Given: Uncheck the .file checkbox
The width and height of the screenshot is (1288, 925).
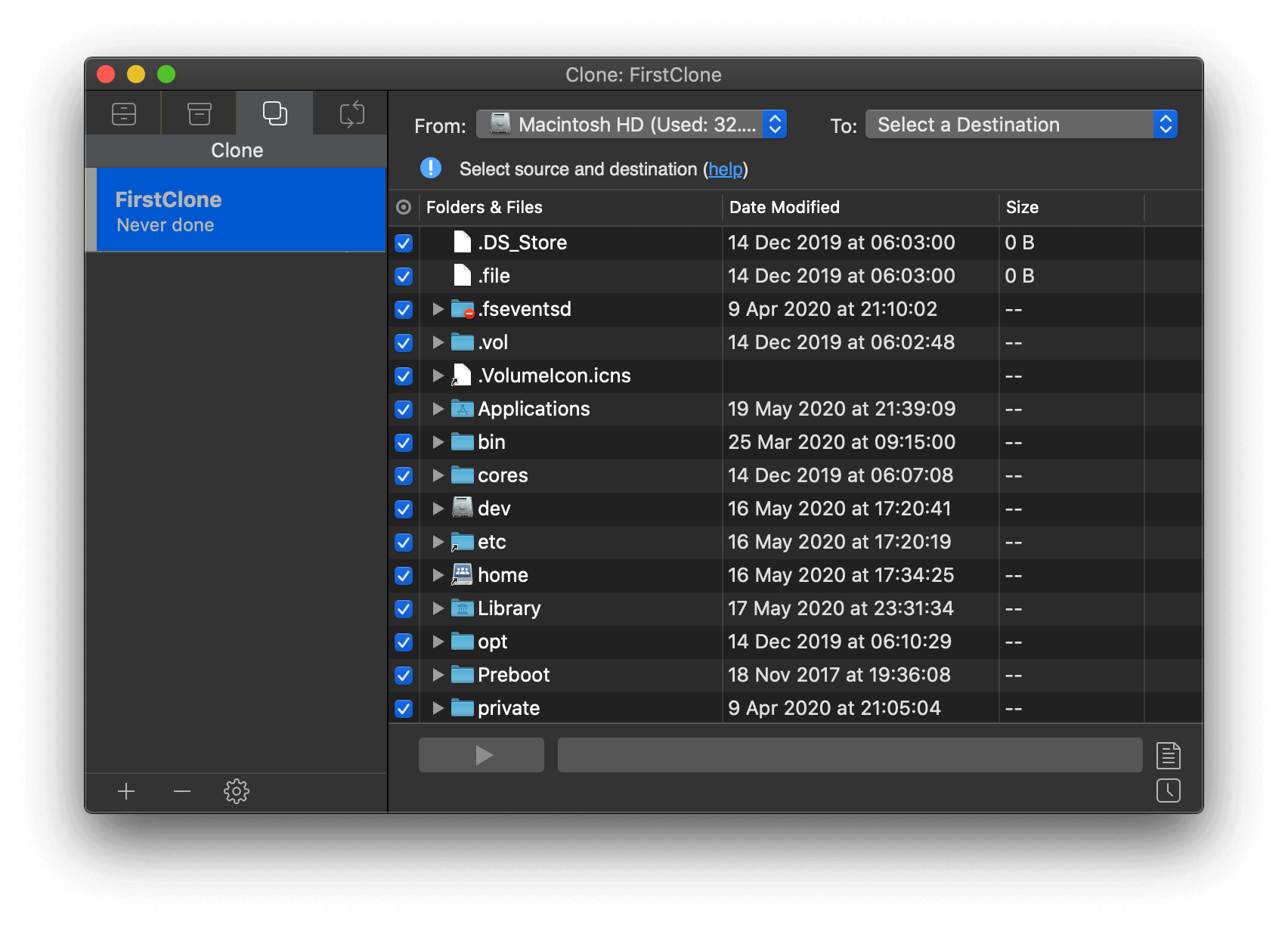Looking at the screenshot, I should (x=404, y=276).
